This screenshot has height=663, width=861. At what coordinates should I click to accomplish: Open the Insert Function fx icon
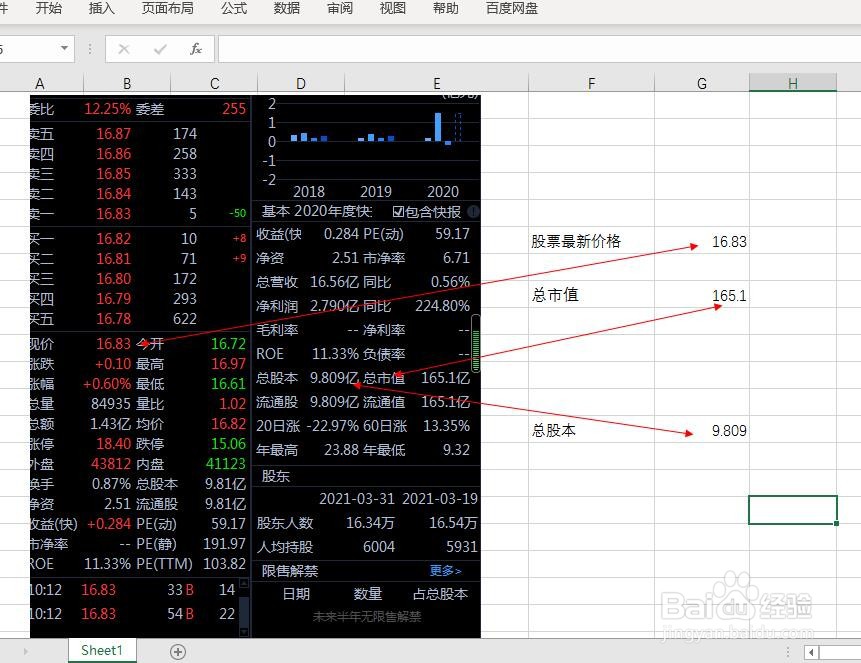tap(196, 49)
